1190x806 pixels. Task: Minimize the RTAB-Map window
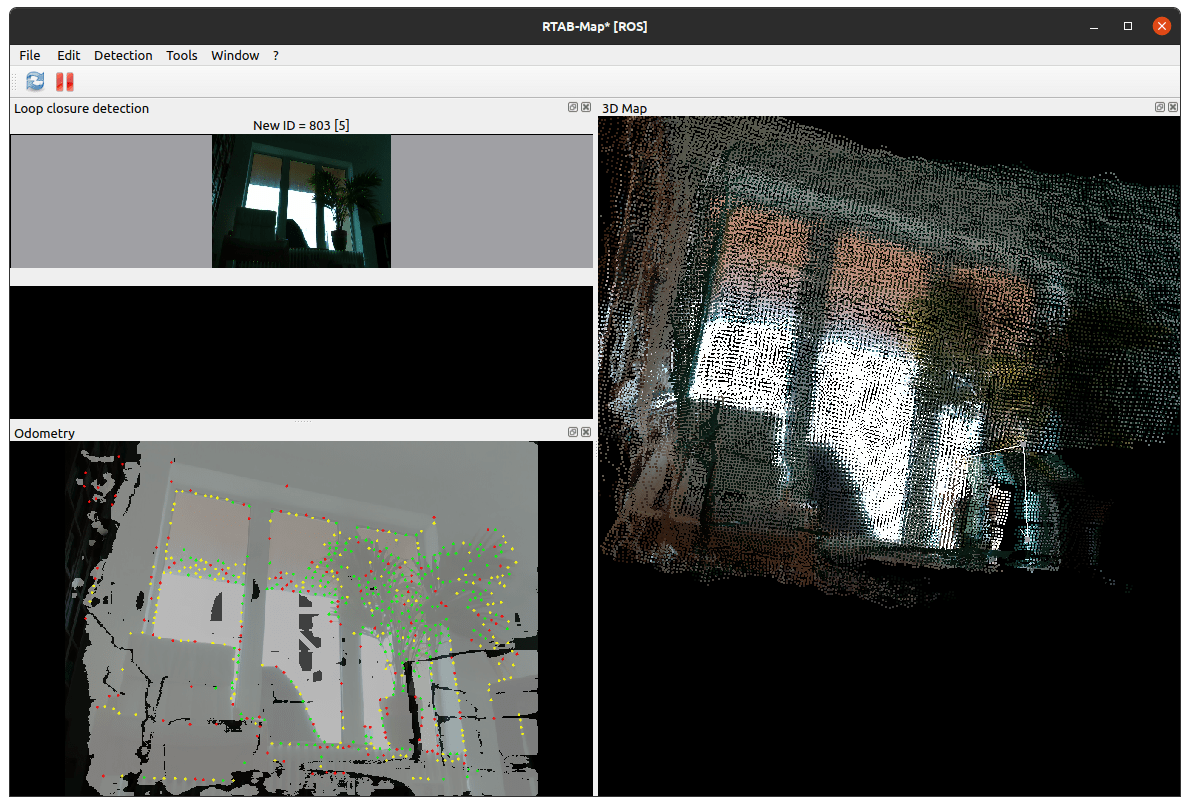[1095, 26]
